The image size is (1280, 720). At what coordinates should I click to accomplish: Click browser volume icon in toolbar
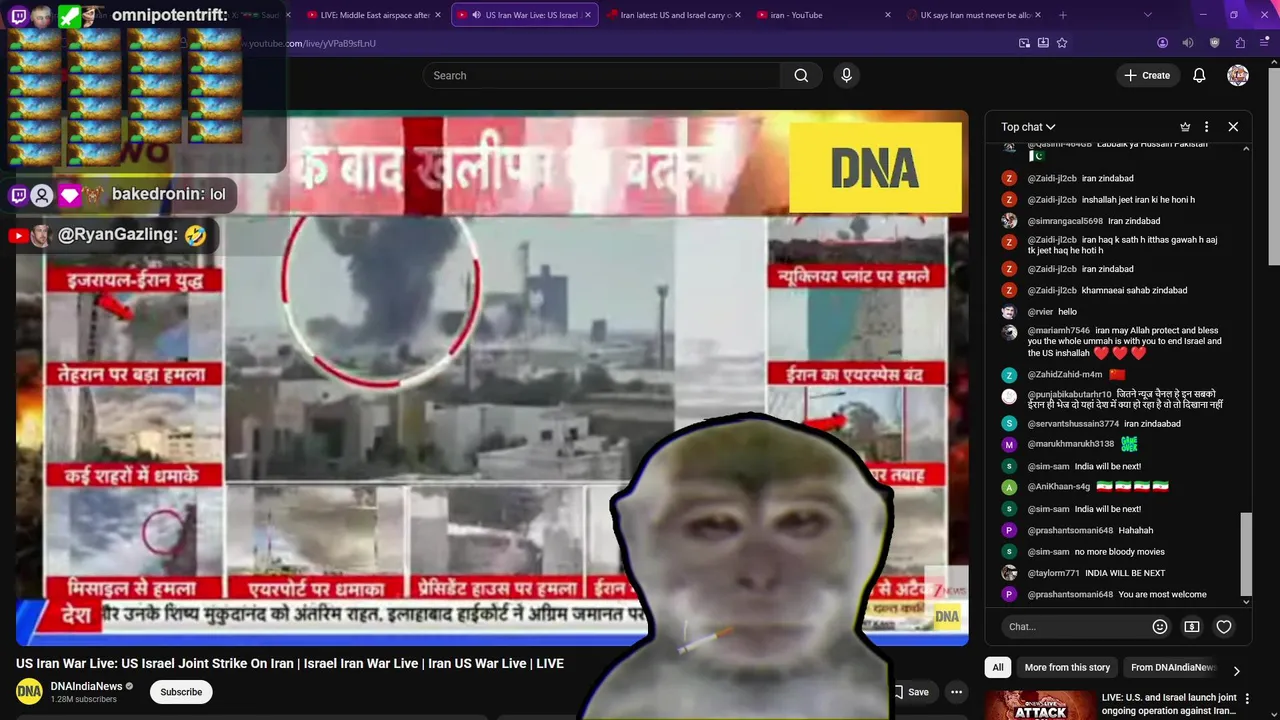(1188, 43)
